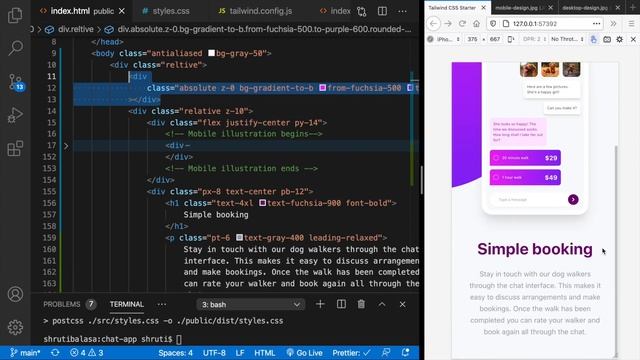Toggle touch simulation in responsive mode
The height and width of the screenshot is (360, 640).
pyautogui.click(x=593, y=39)
